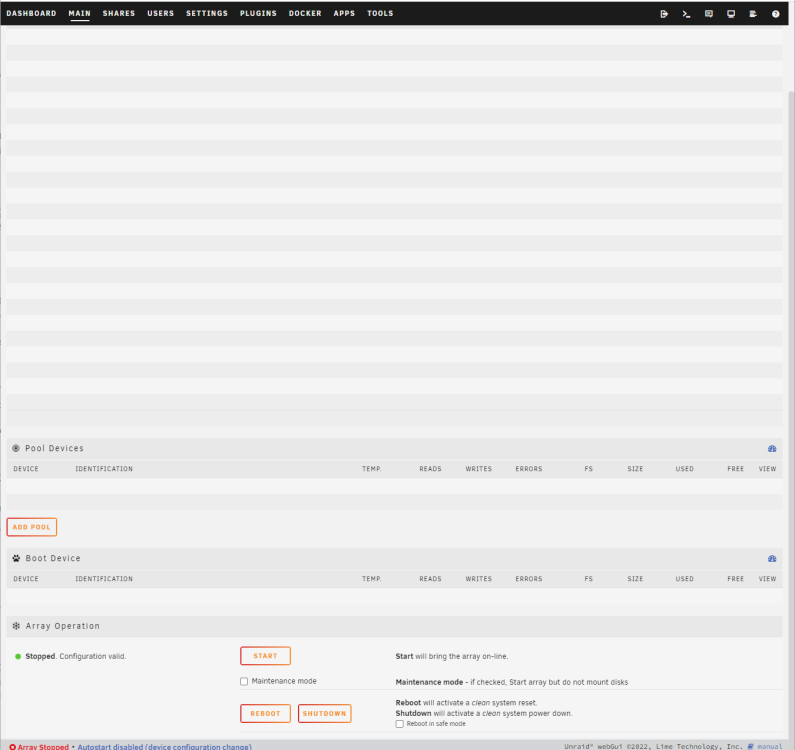The height and width of the screenshot is (750, 795).
Task: Switch to the Docker menu
Action: (305, 14)
